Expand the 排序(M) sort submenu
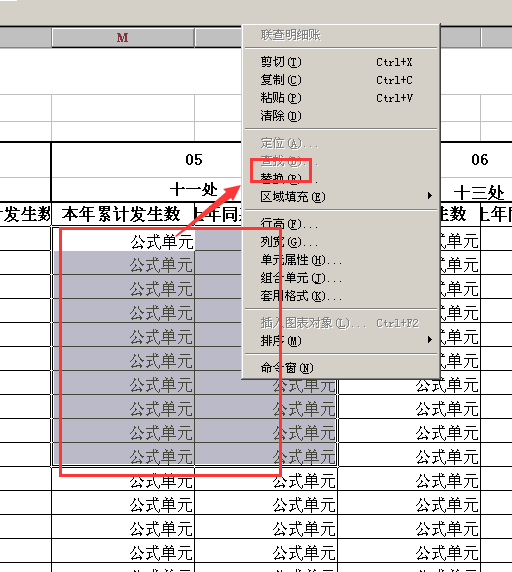Viewport: 512px width, 572px height. click(341, 341)
